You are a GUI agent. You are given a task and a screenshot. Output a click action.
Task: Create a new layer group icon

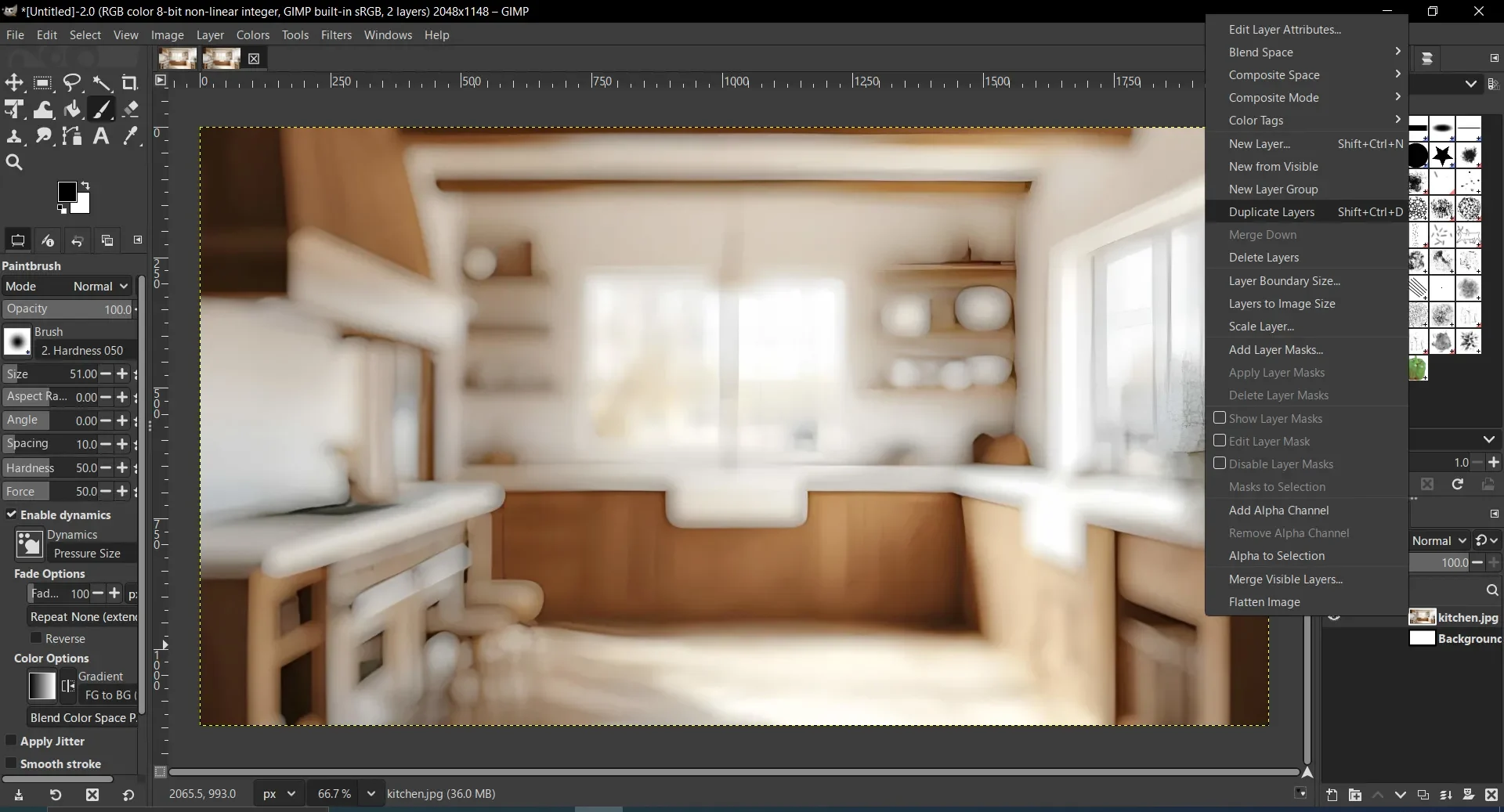coord(1355,795)
